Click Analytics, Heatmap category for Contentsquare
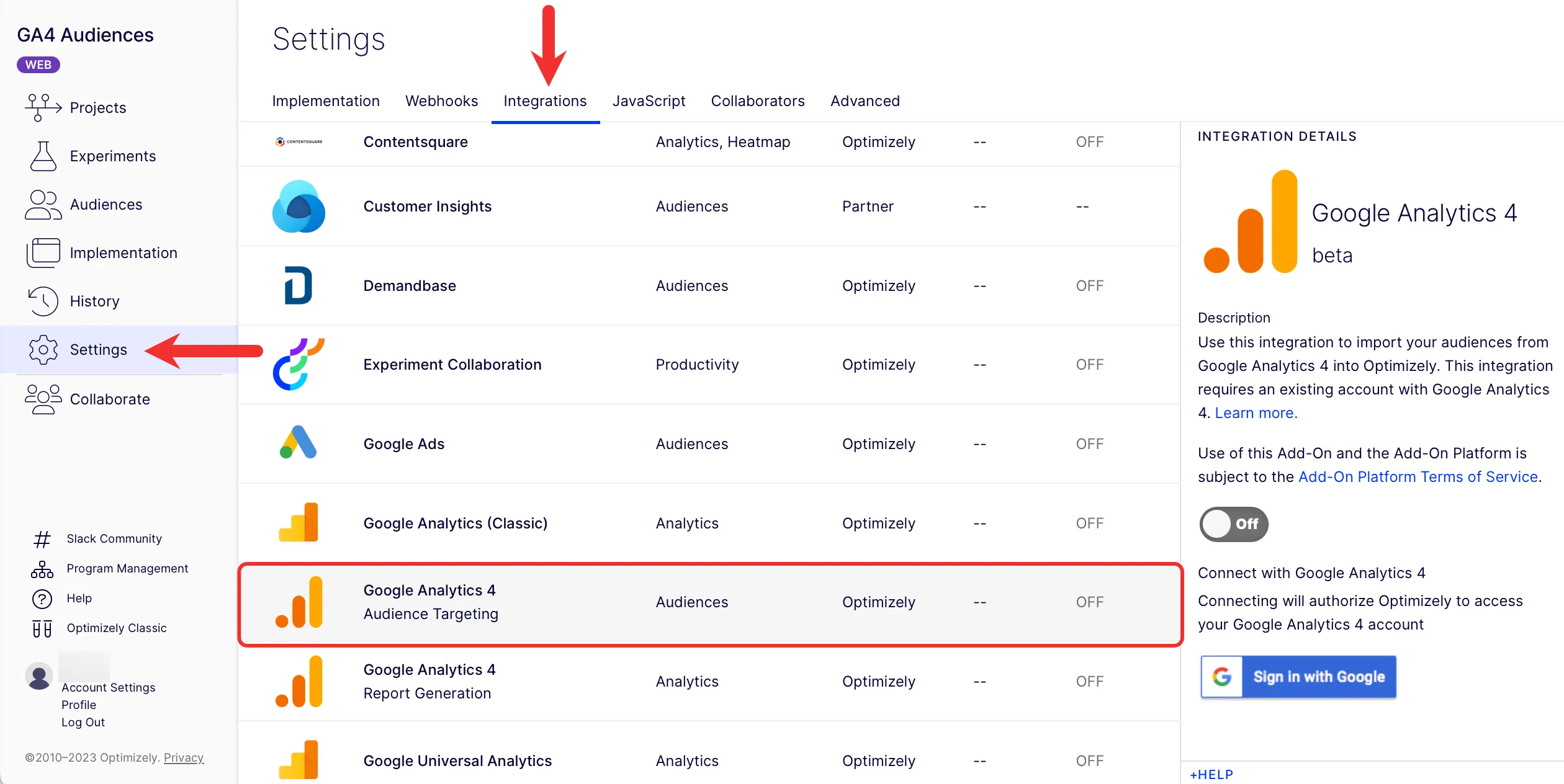This screenshot has height=784, width=1564. pyautogui.click(x=723, y=142)
